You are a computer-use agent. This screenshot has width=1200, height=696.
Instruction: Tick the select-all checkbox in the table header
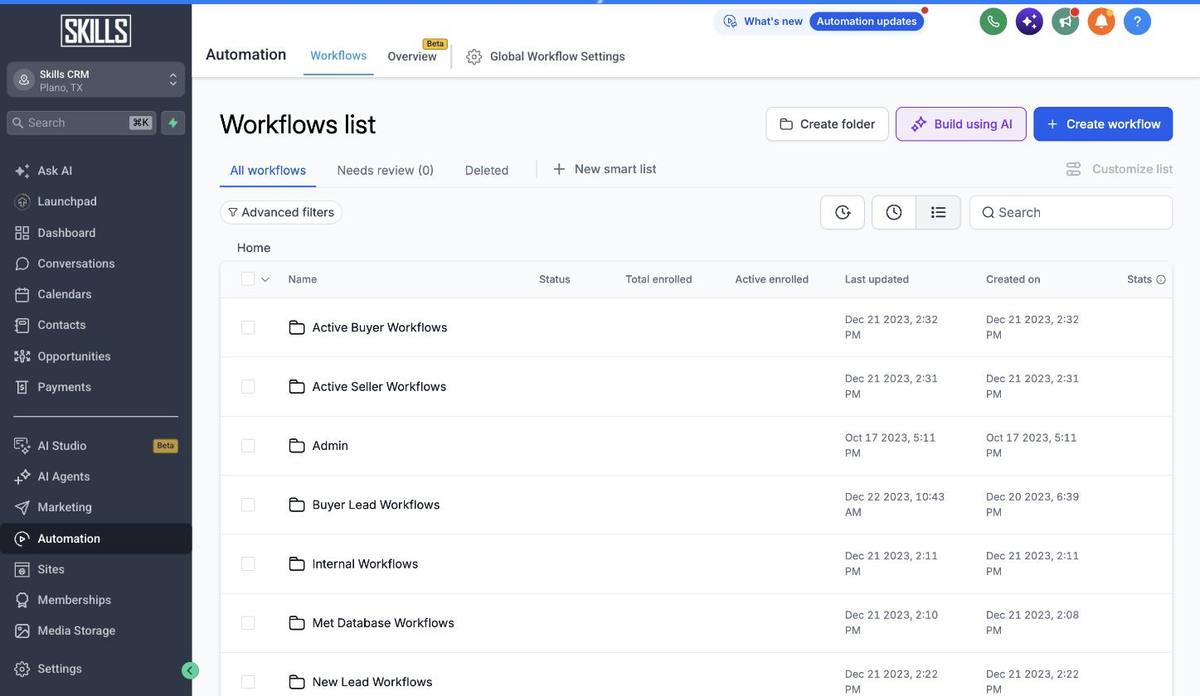click(248, 279)
